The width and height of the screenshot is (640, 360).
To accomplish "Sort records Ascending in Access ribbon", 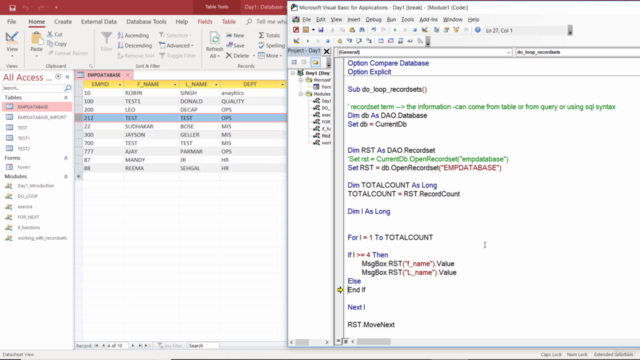I will [133, 36].
